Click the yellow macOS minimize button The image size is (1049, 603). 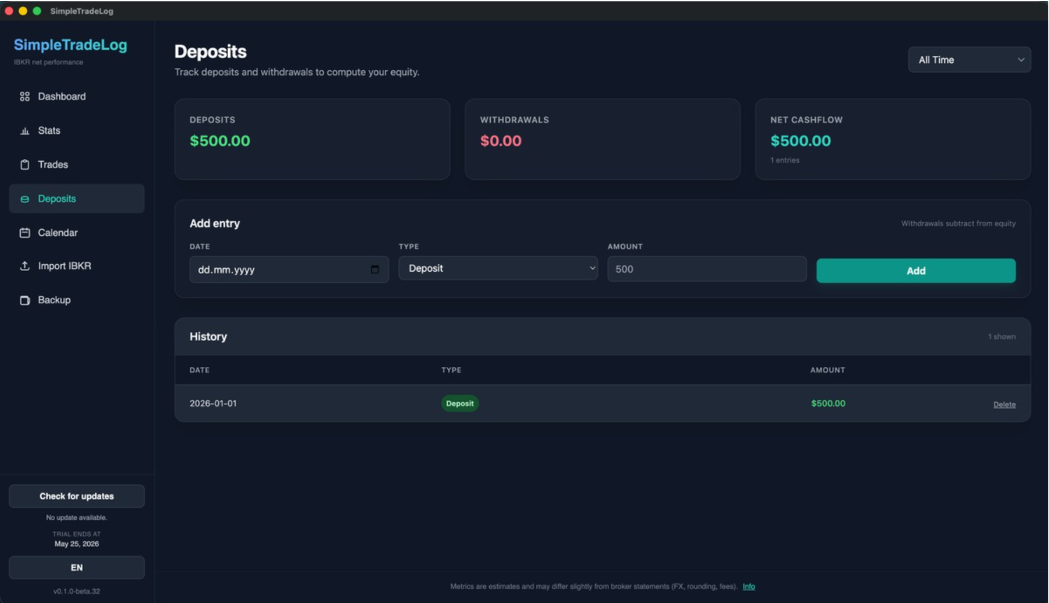[x=23, y=11]
